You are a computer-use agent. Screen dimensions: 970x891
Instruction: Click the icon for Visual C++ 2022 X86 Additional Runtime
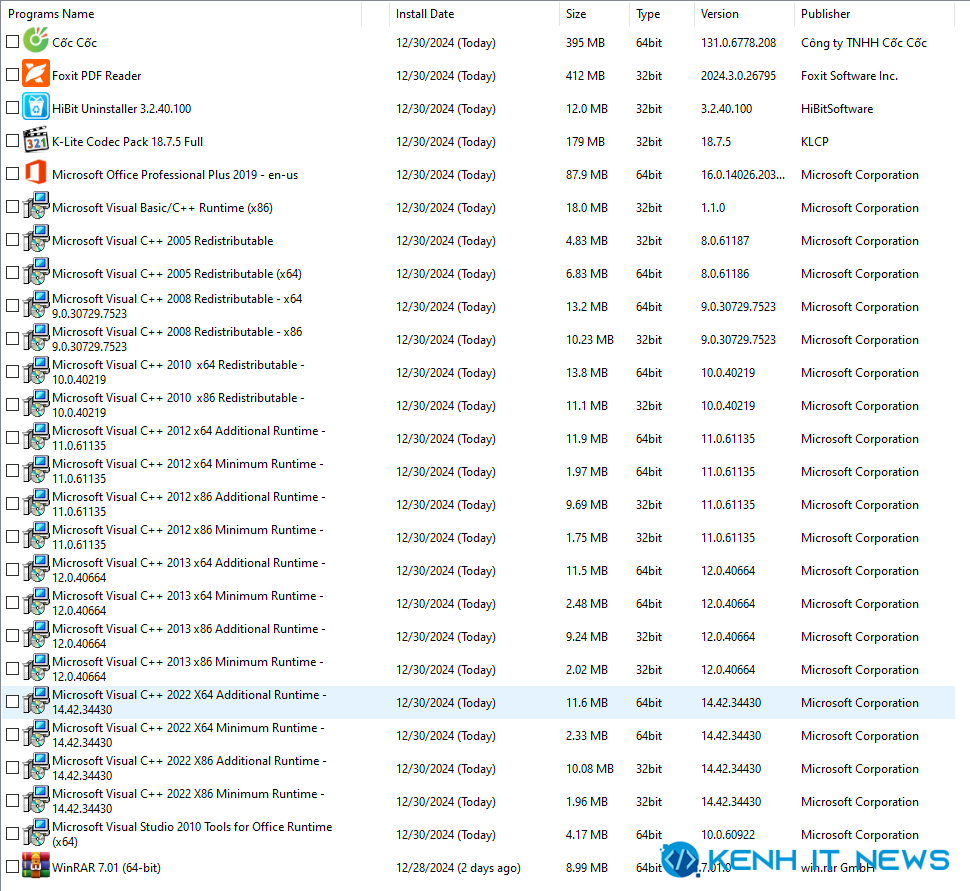[x=36, y=766]
